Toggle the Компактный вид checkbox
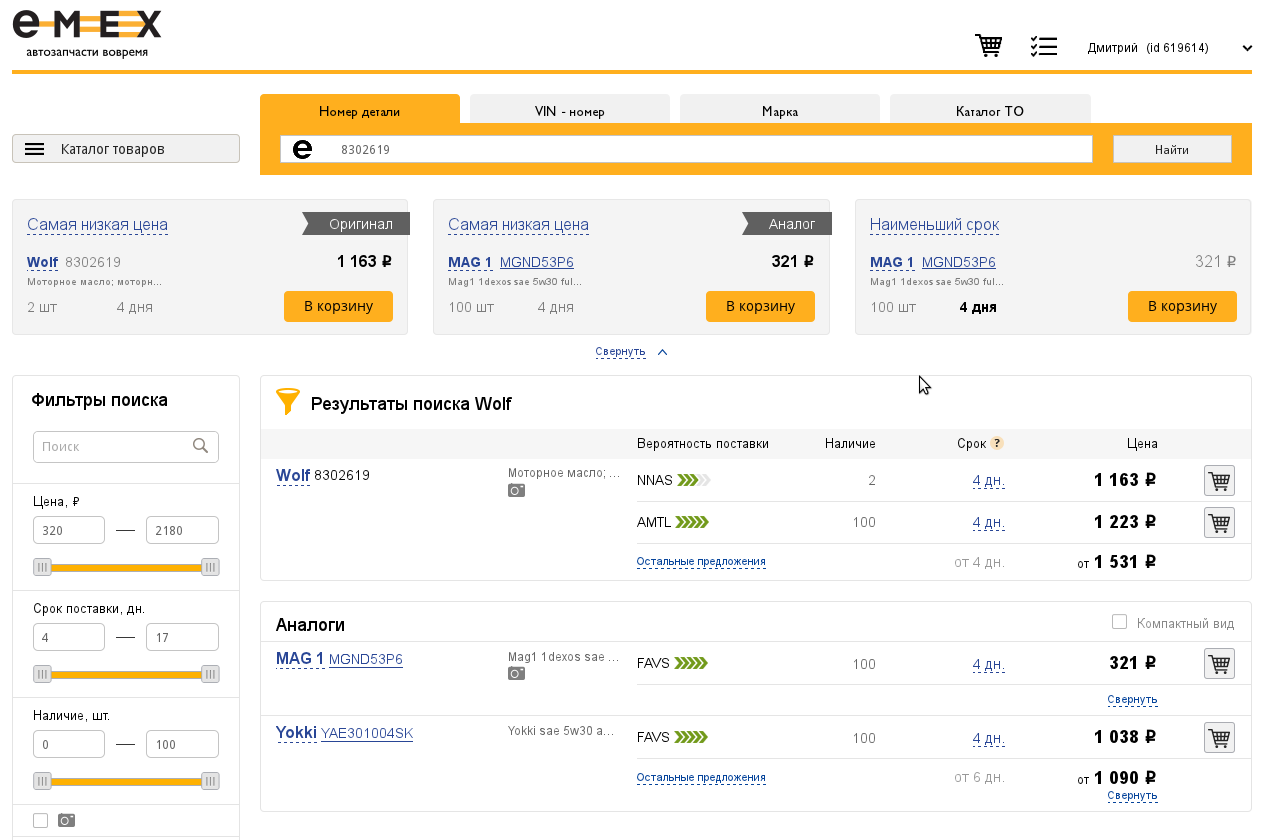The width and height of the screenshot is (1273, 840). (1119, 622)
